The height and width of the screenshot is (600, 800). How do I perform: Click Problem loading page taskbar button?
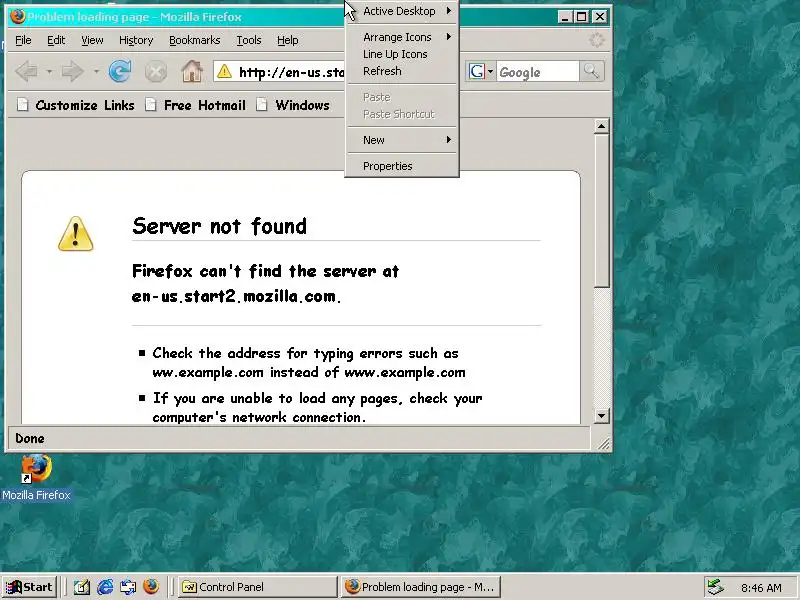pyautogui.click(x=420, y=587)
